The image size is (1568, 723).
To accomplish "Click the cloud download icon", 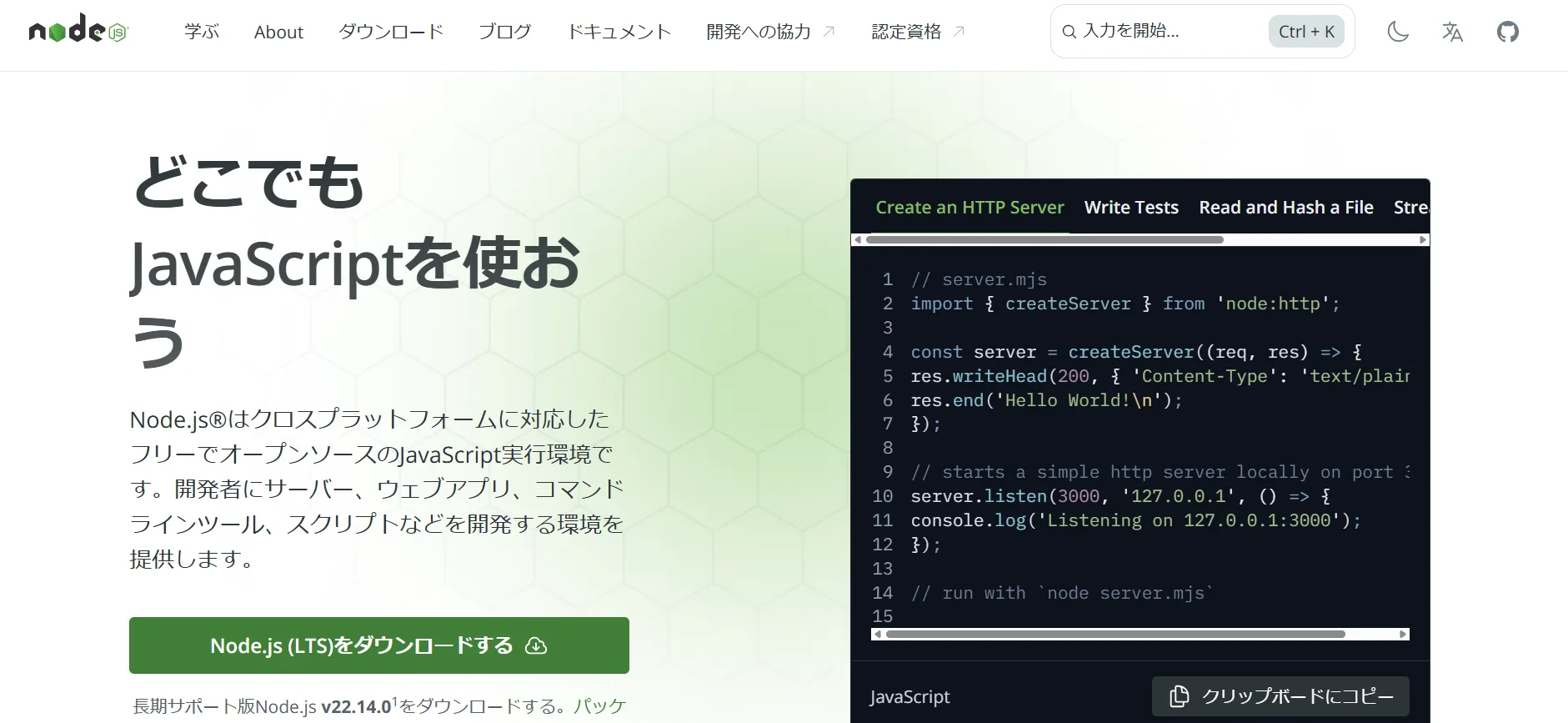I will pyautogui.click(x=536, y=645).
